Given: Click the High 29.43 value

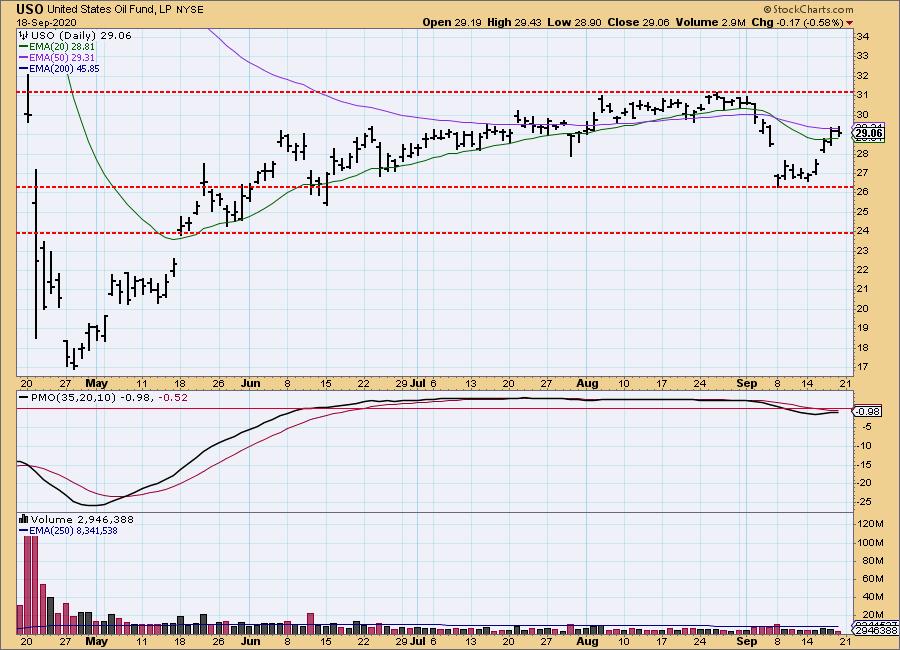Looking at the screenshot, I should (514, 22).
